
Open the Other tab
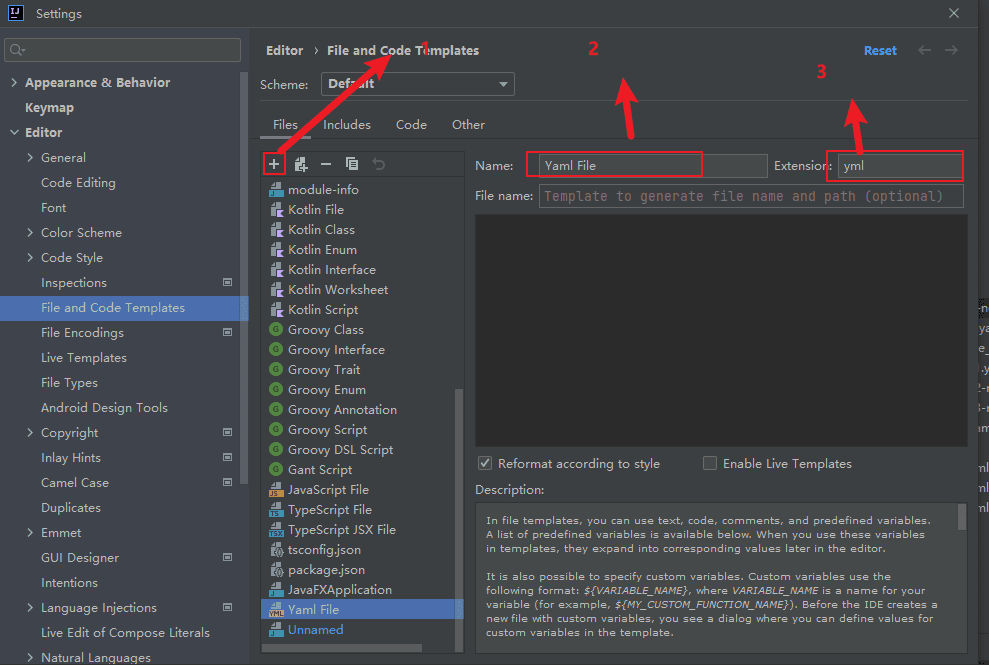[x=468, y=125]
